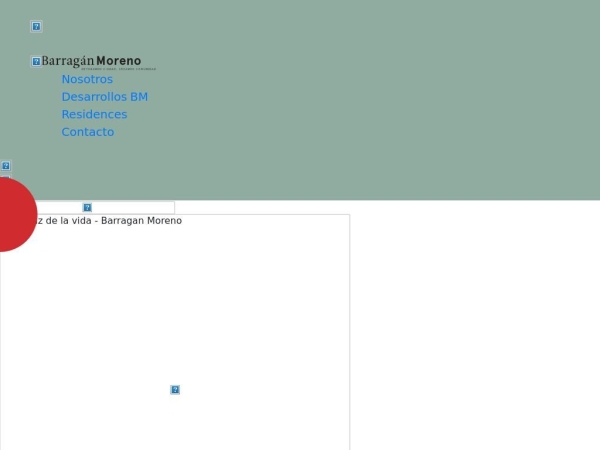The width and height of the screenshot is (600, 450).
Task: Open the Nosotros link
Action: point(87,79)
